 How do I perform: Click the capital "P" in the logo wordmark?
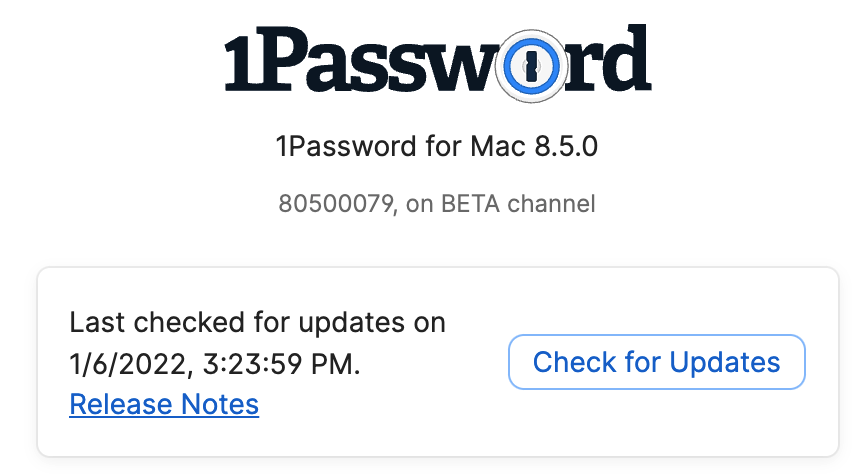point(290,62)
